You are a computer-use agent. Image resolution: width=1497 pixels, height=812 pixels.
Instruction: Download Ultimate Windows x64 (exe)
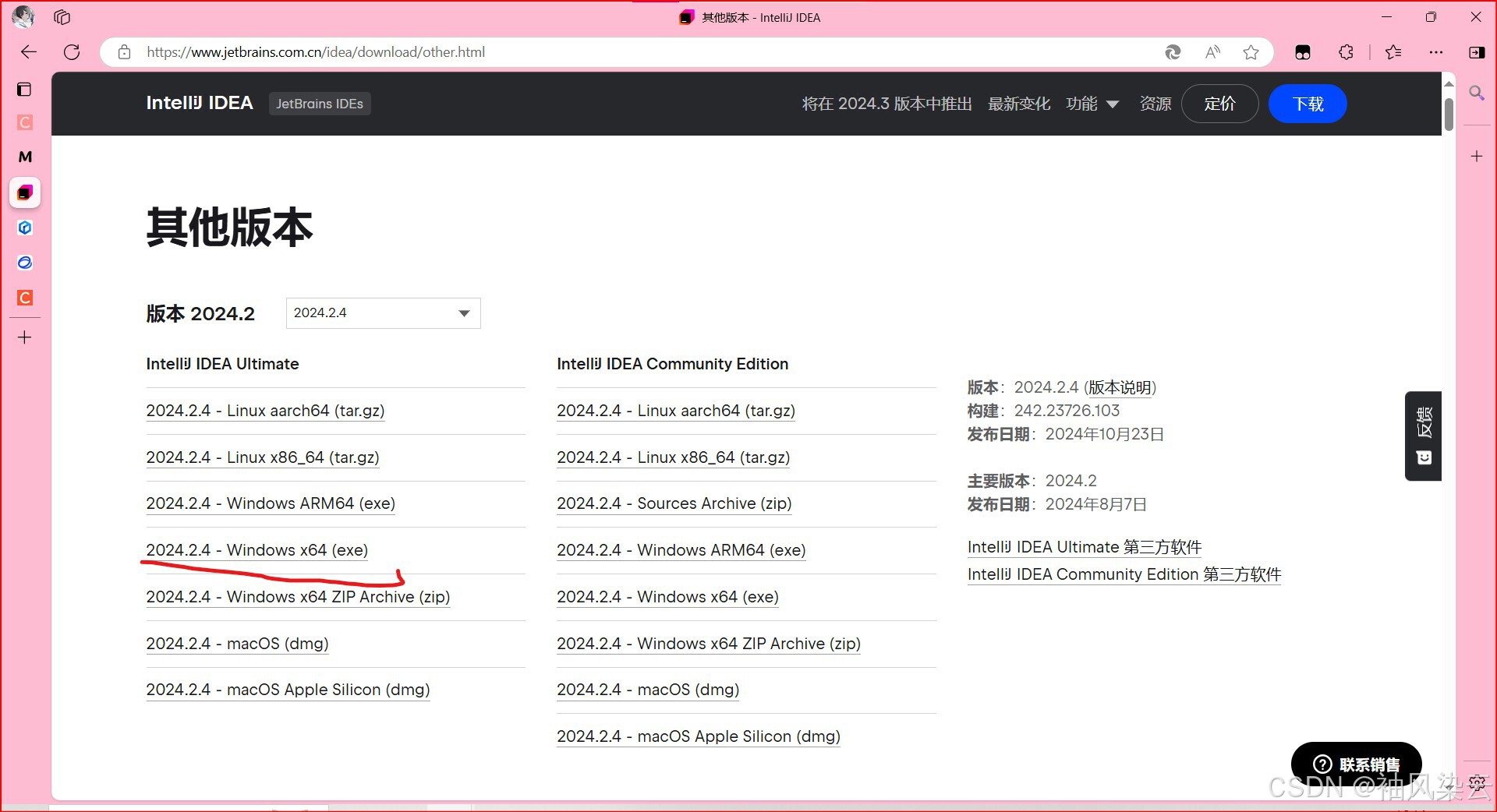tap(257, 550)
